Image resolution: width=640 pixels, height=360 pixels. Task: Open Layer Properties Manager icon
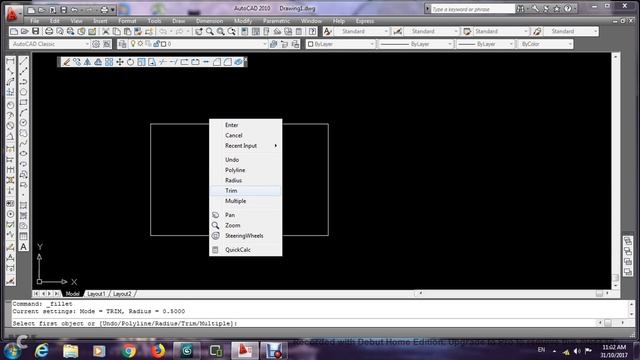pyautogui.click(x=122, y=44)
